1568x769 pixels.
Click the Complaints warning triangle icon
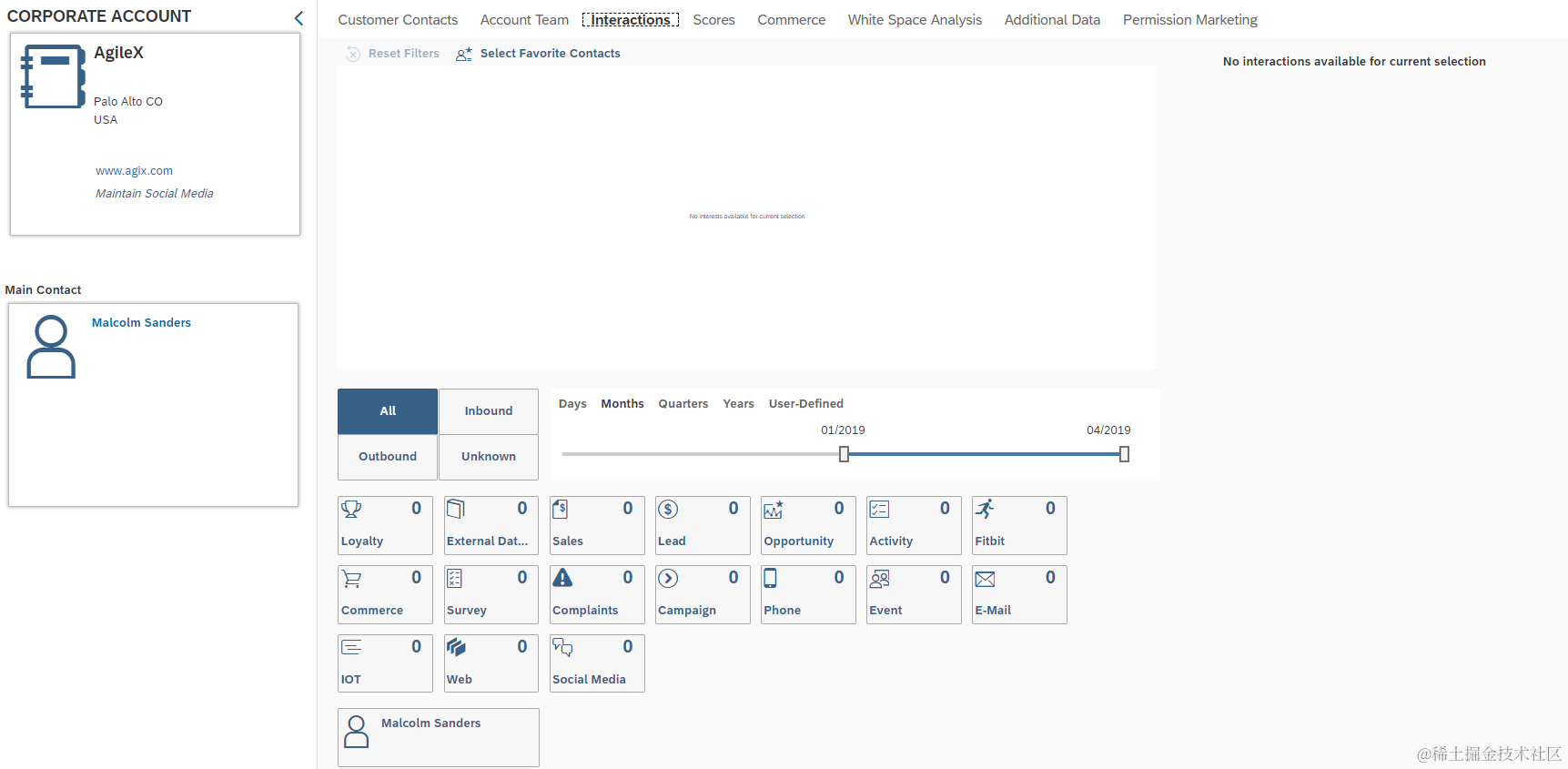pos(562,578)
